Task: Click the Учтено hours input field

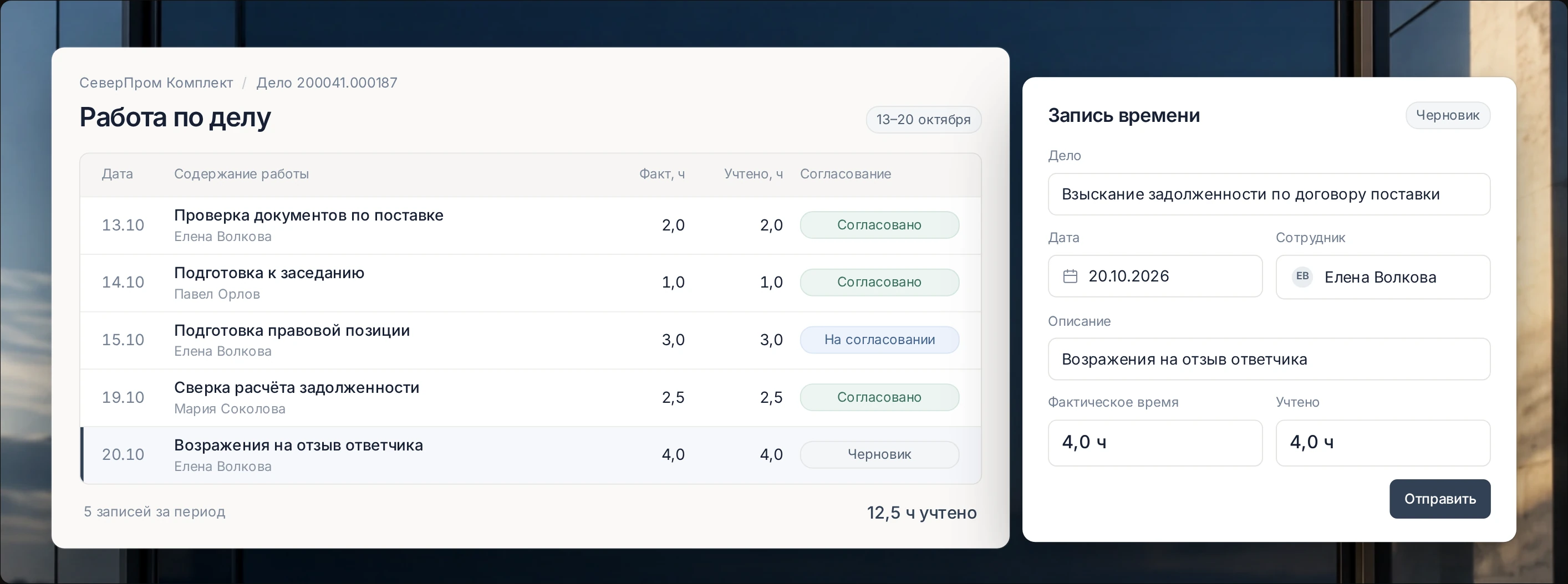Action: click(1383, 443)
